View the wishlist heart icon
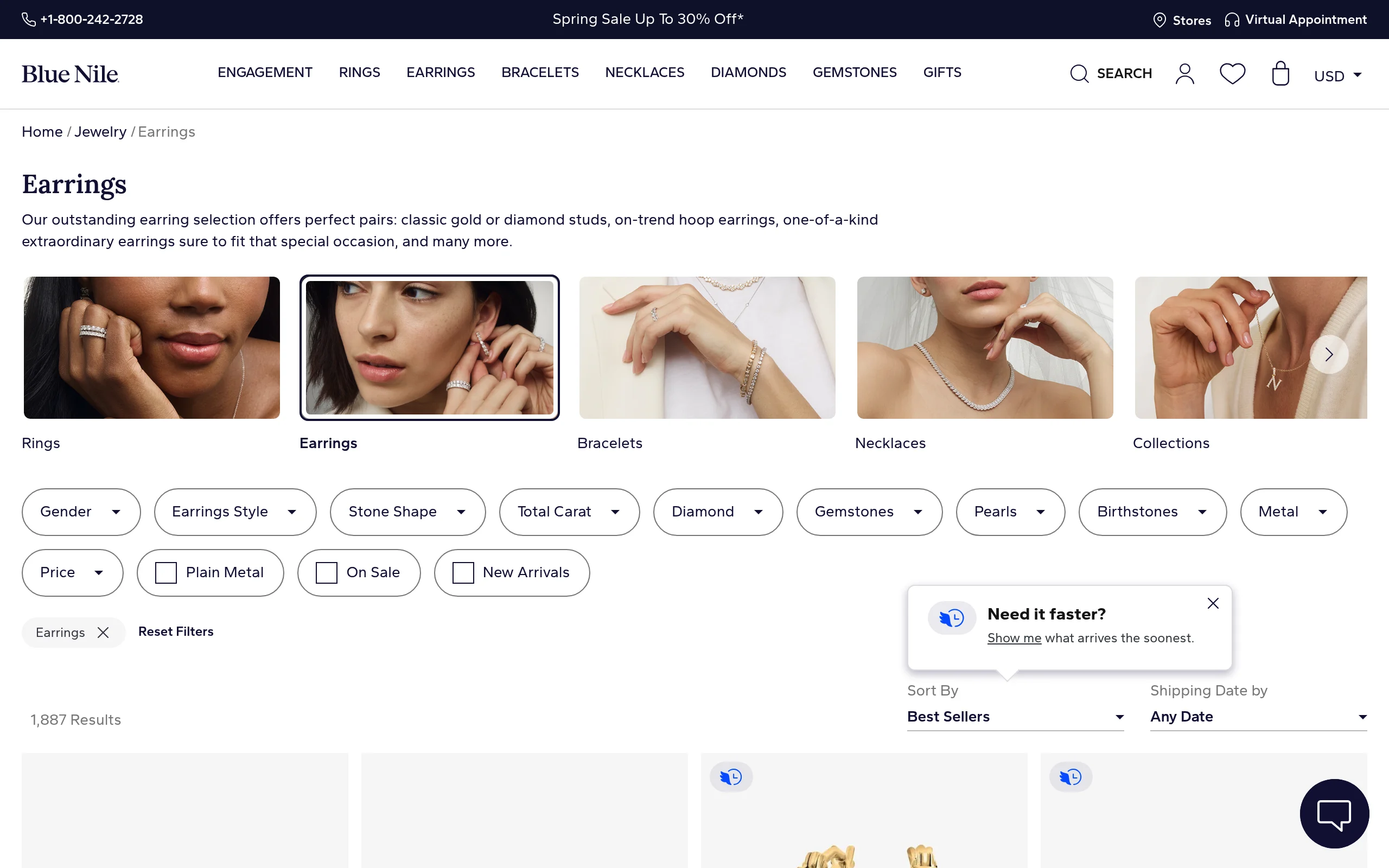The height and width of the screenshot is (868, 1389). (1232, 73)
